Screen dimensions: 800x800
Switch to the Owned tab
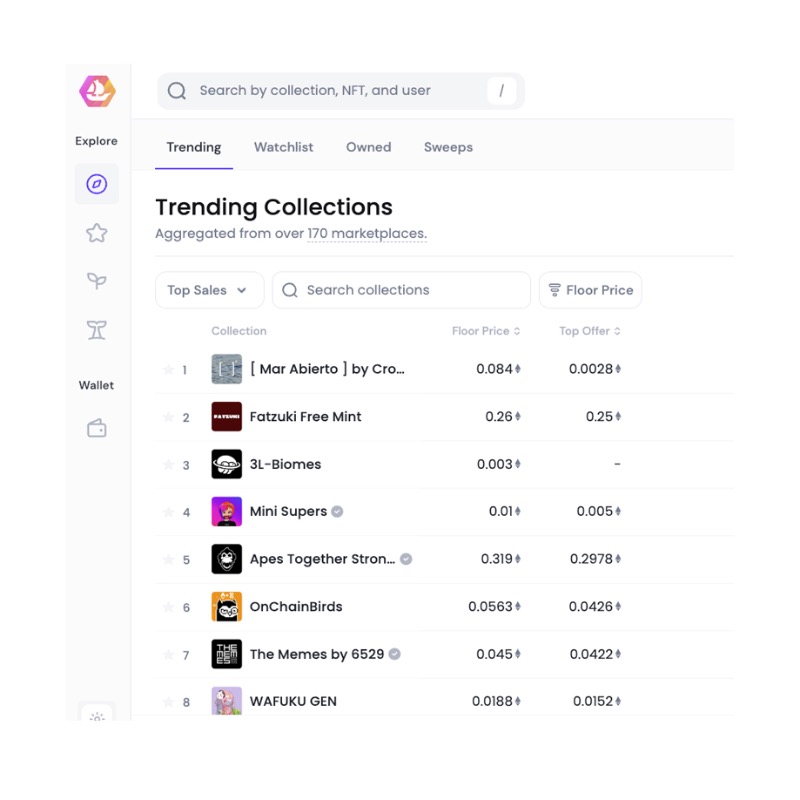point(368,147)
